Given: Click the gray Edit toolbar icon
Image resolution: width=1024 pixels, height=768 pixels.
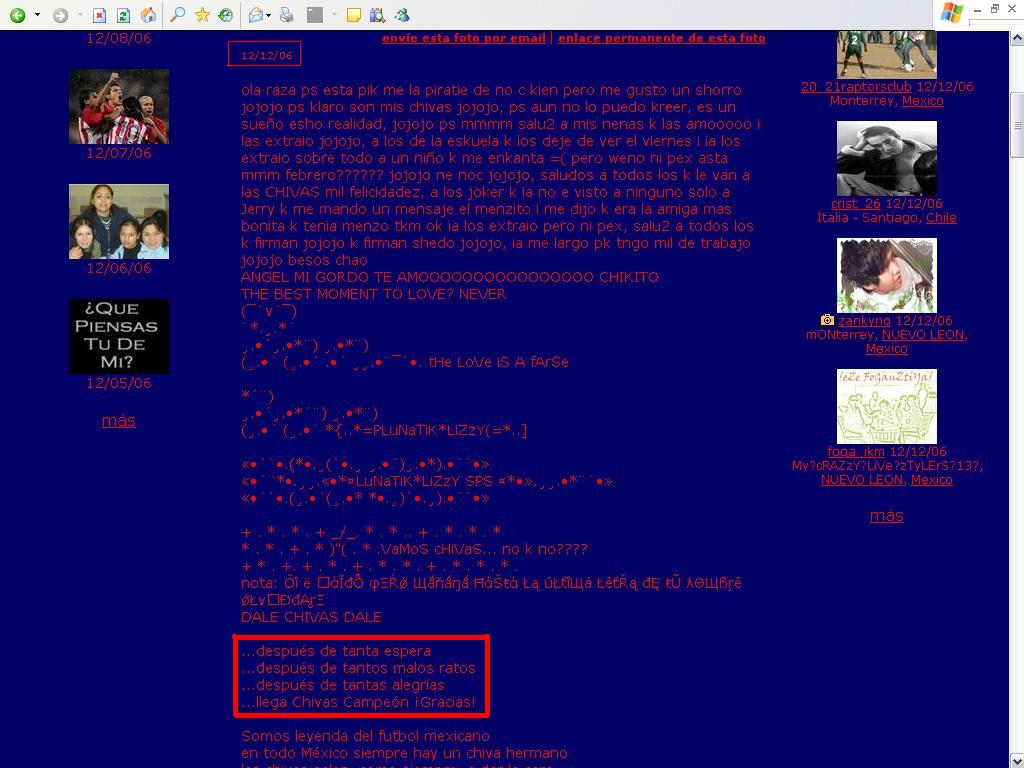Looking at the screenshot, I should [x=315, y=15].
